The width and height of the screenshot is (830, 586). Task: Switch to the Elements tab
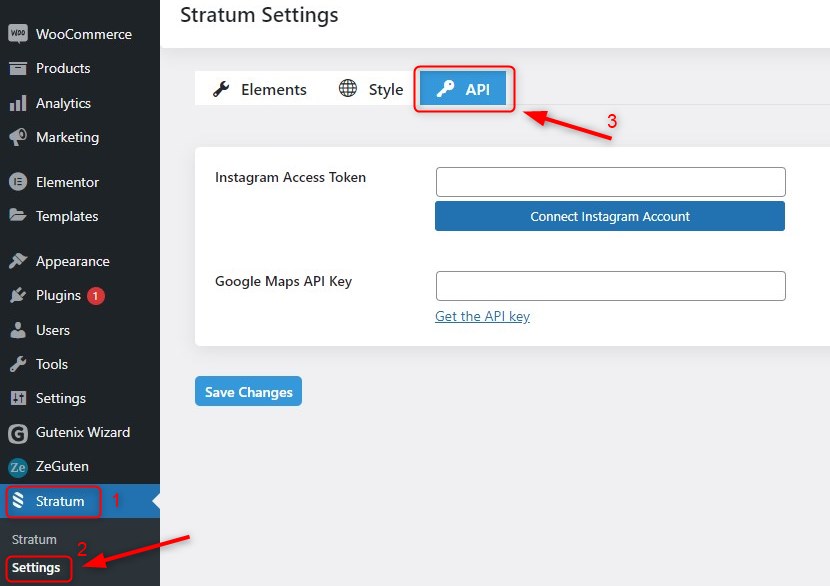tap(259, 89)
